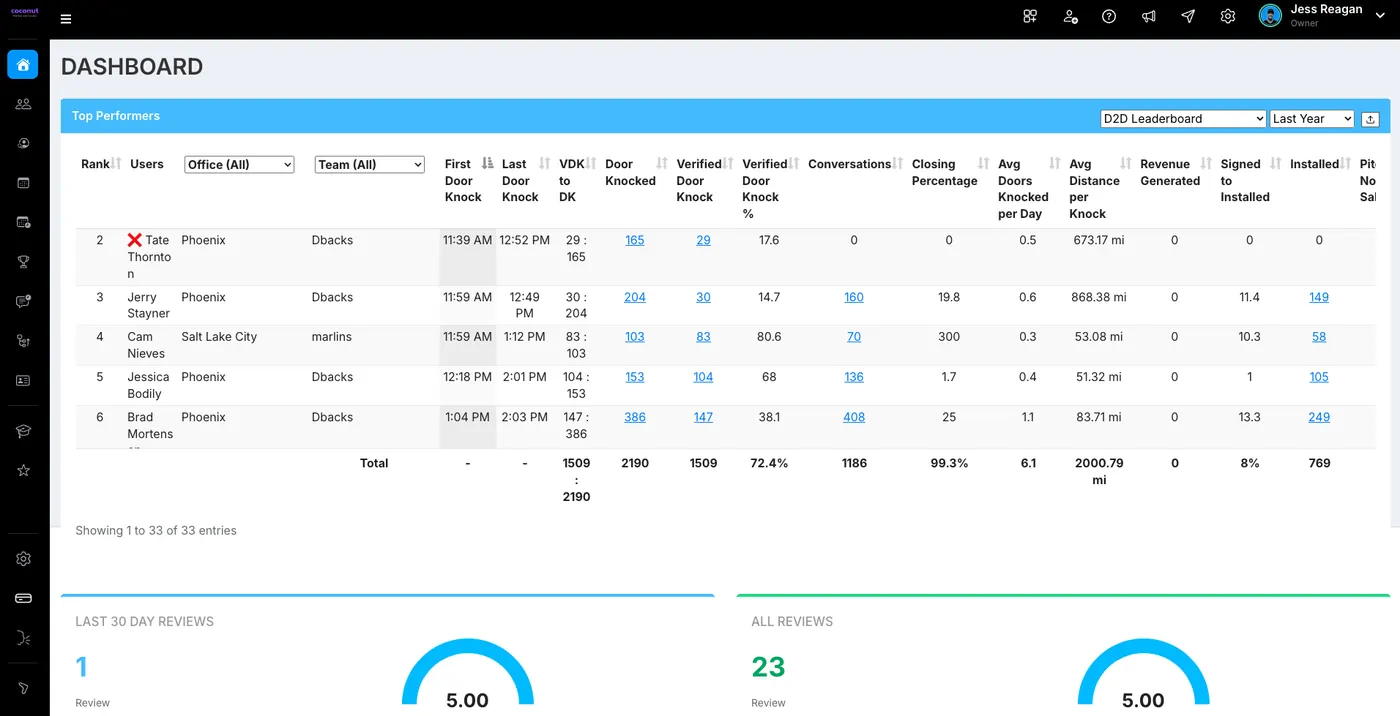Image resolution: width=1400 pixels, height=716 pixels.
Task: Open the Last Year period dropdown
Action: click(1312, 119)
